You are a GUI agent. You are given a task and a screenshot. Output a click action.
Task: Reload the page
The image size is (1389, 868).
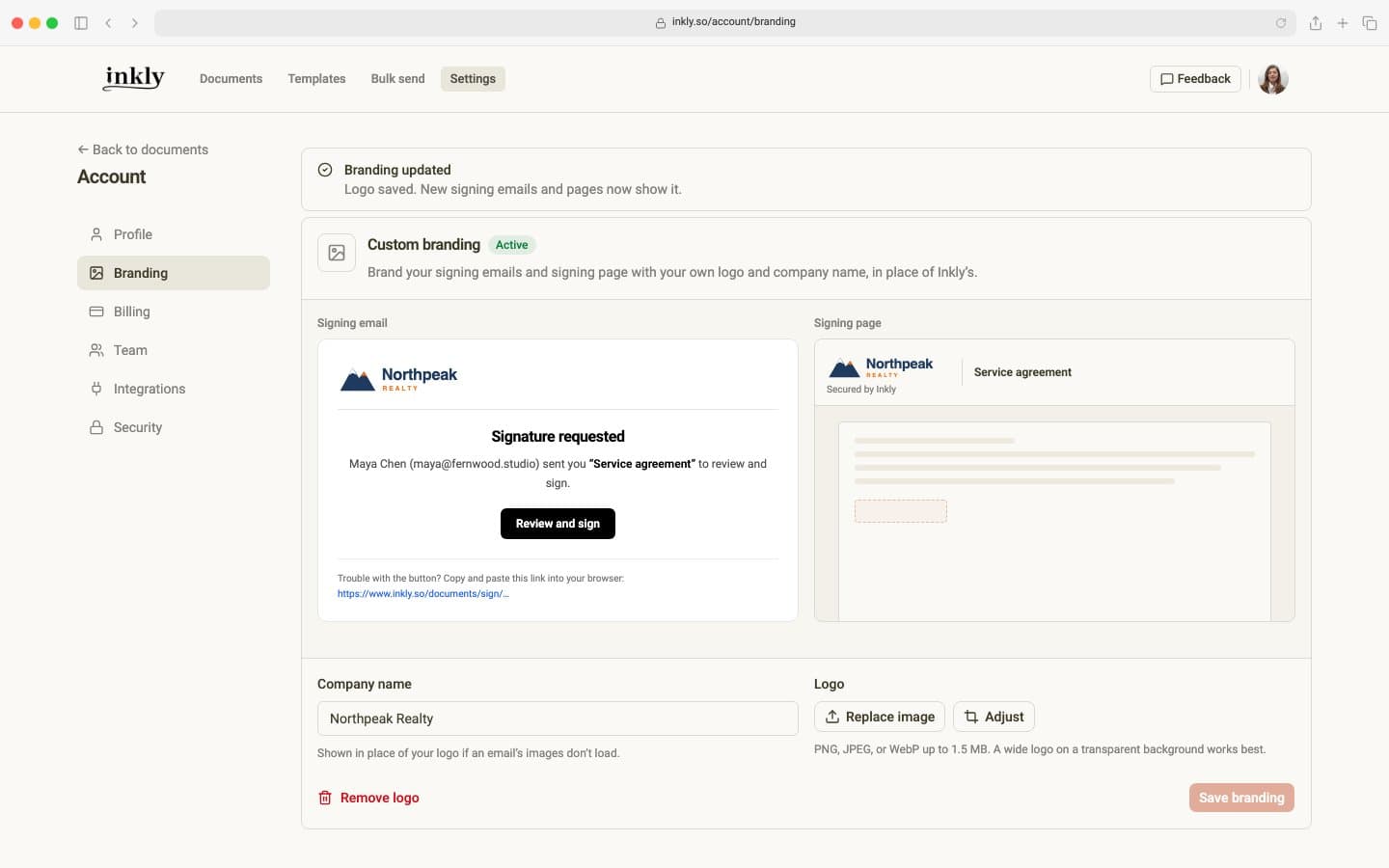pos(1281,23)
